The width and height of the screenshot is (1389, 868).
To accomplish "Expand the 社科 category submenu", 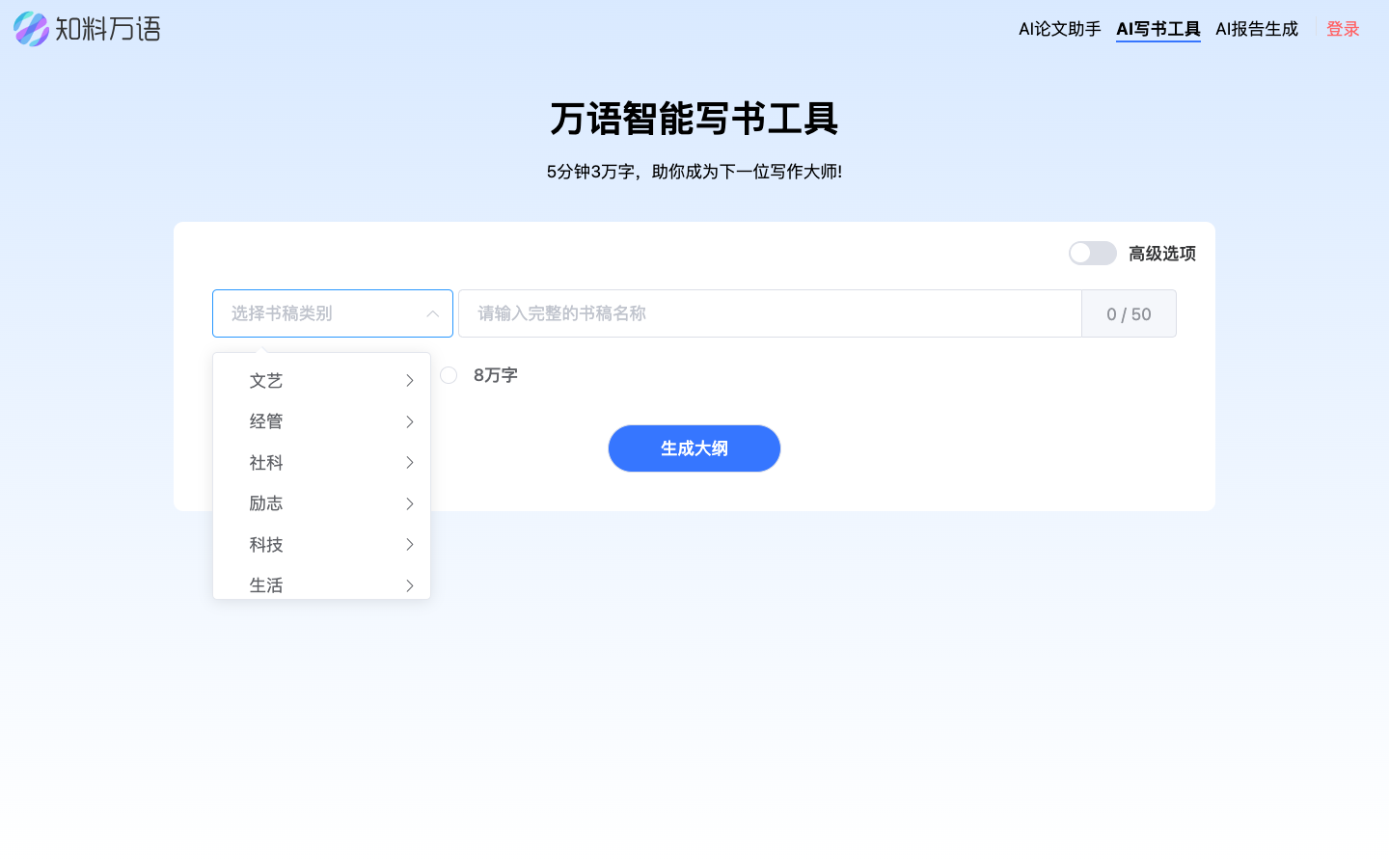I will click(x=409, y=463).
